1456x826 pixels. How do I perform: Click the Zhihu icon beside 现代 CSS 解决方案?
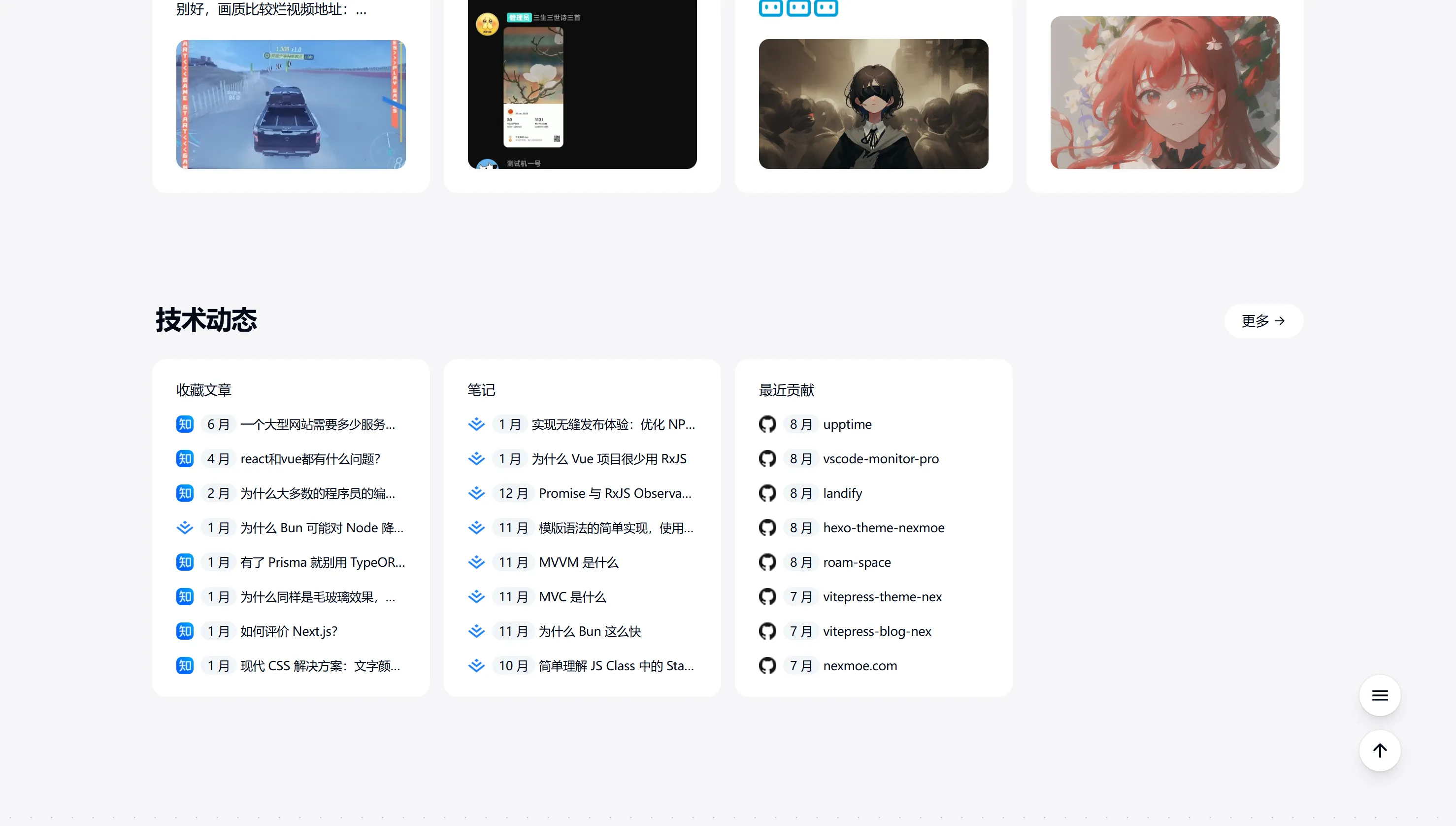pos(185,665)
